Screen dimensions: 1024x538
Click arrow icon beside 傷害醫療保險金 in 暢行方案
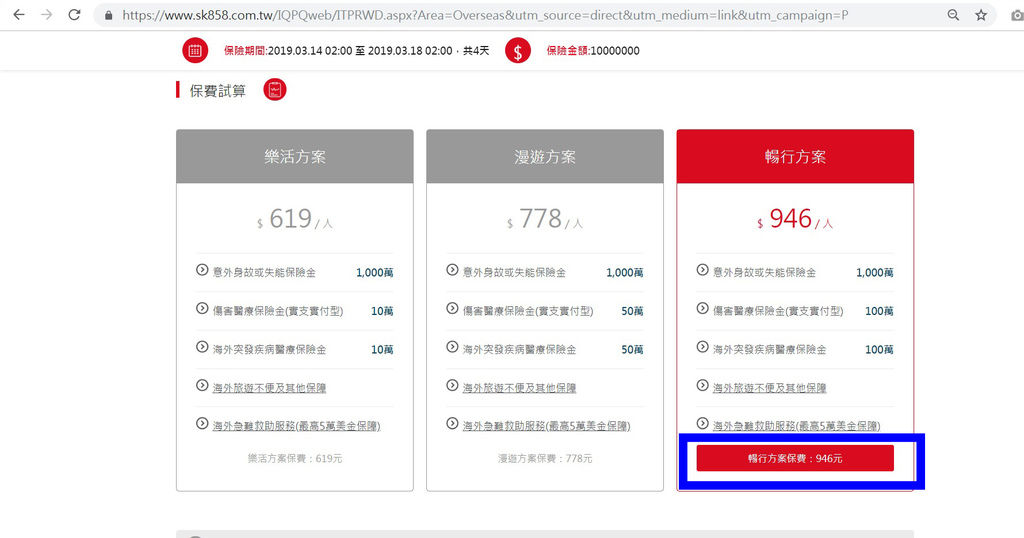click(702, 308)
